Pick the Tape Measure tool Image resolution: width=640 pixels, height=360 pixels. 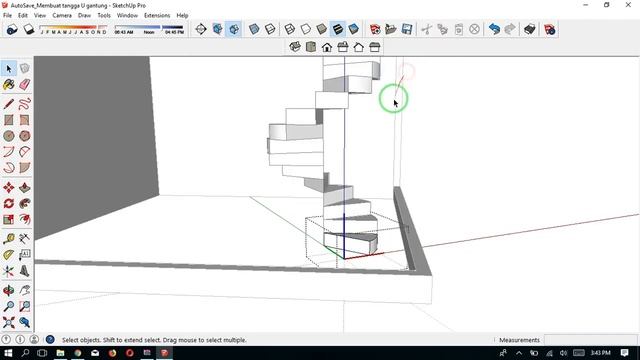[x=9, y=238]
